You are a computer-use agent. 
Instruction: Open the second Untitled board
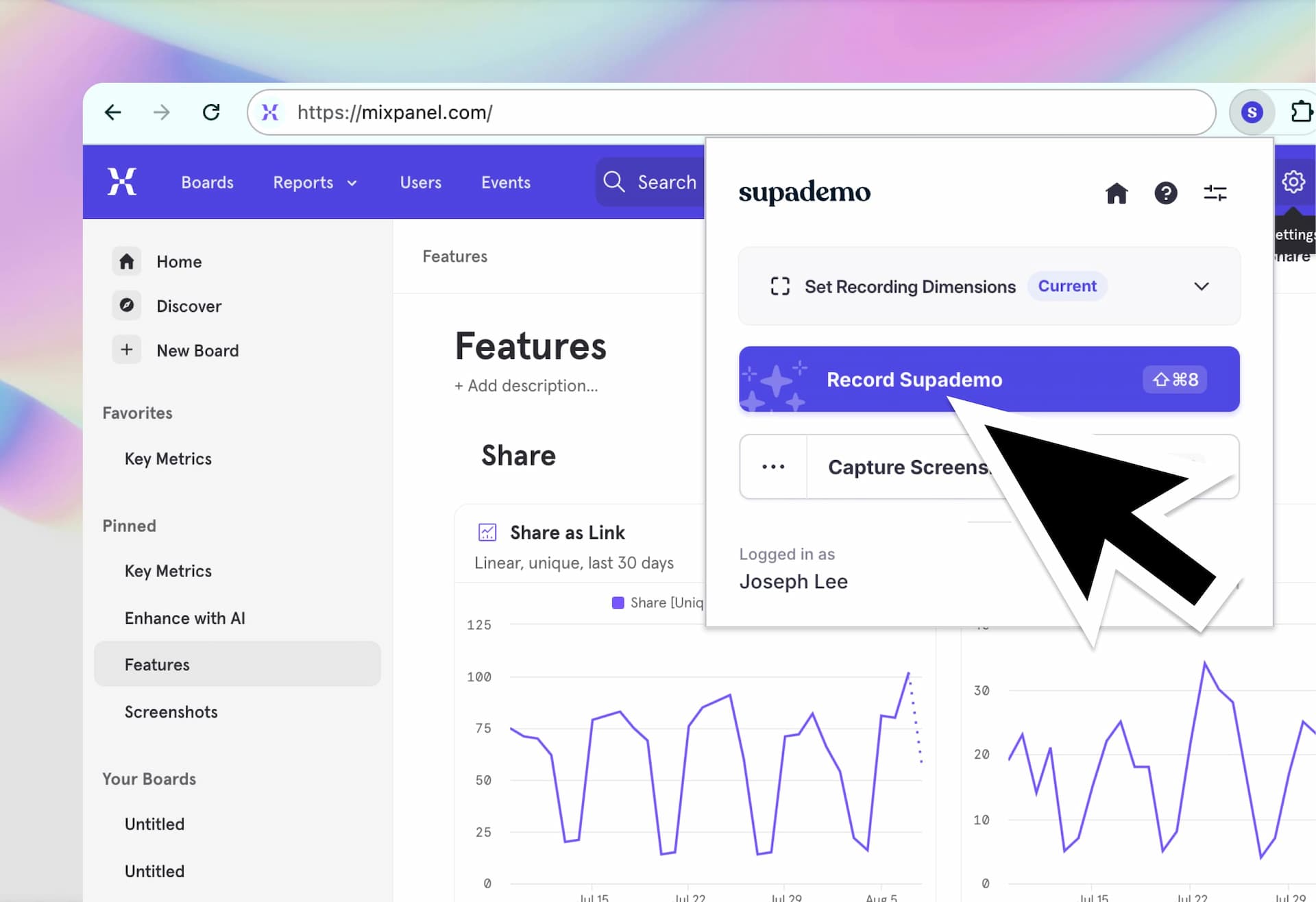coord(154,871)
